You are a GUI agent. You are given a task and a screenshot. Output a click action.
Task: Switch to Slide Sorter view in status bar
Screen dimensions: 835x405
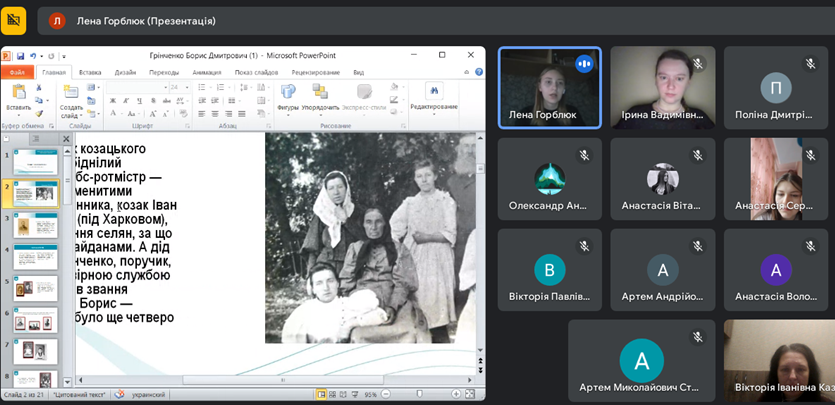pos(333,395)
